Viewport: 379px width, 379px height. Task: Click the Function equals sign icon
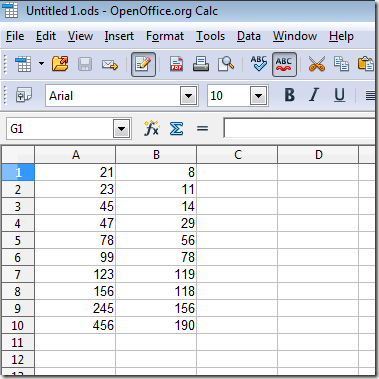(x=202, y=129)
